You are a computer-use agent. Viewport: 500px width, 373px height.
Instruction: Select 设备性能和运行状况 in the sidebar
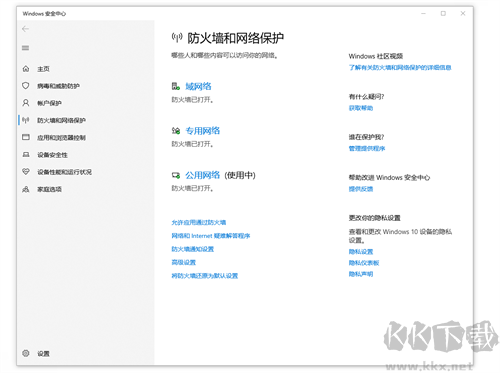pyautogui.click(x=64, y=172)
